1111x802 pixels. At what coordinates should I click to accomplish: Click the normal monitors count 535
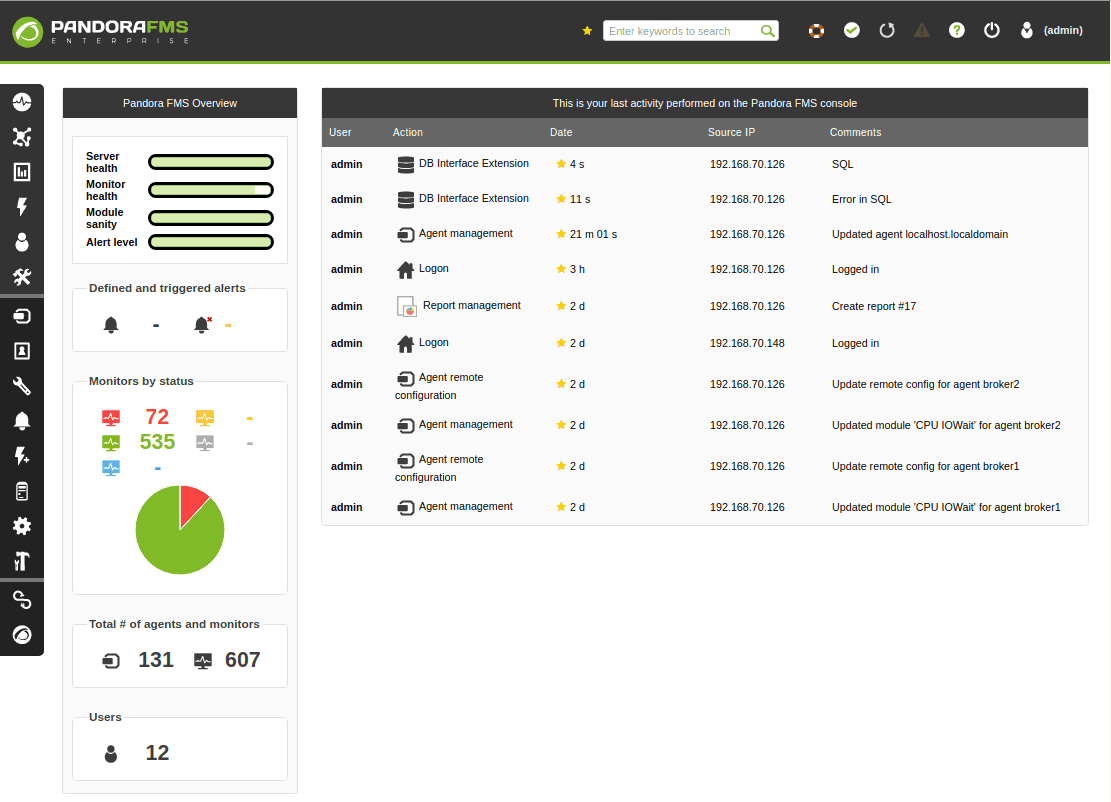(157, 442)
